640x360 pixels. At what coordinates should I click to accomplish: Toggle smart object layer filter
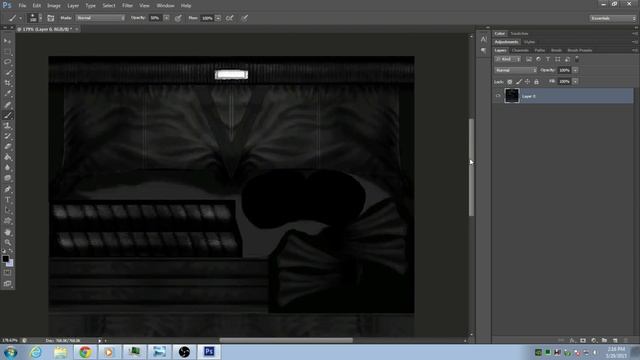(567, 59)
